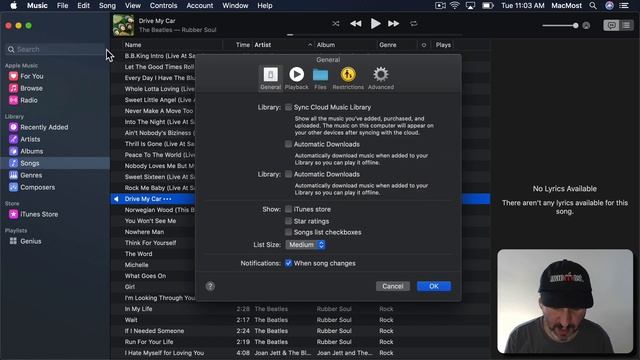Open the Music menu
The image size is (640, 360).
click(x=37, y=6)
